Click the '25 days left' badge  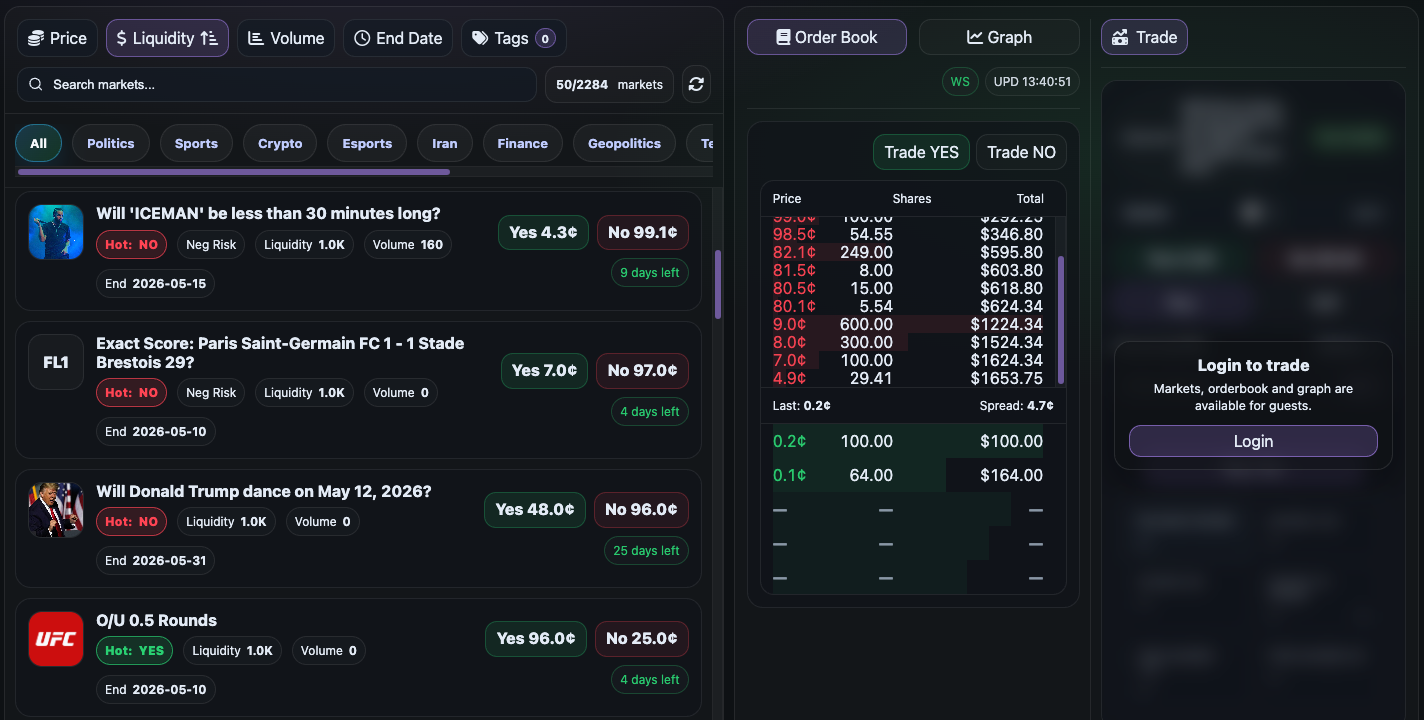[x=646, y=550]
